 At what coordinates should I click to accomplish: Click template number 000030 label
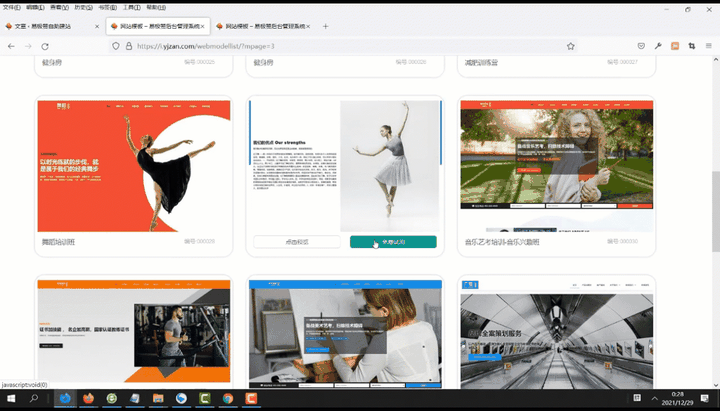click(622, 241)
